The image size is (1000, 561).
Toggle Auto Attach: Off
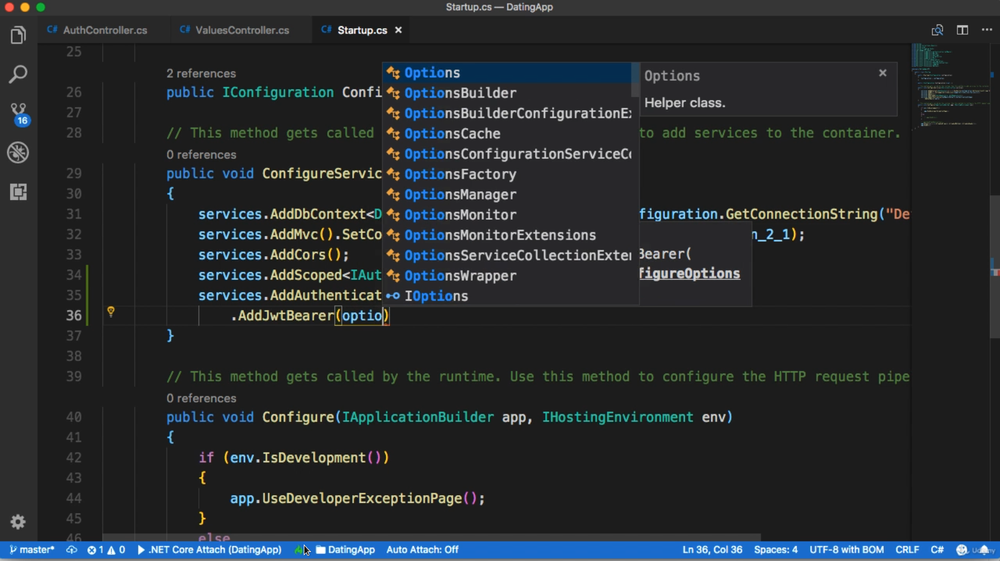click(422, 550)
